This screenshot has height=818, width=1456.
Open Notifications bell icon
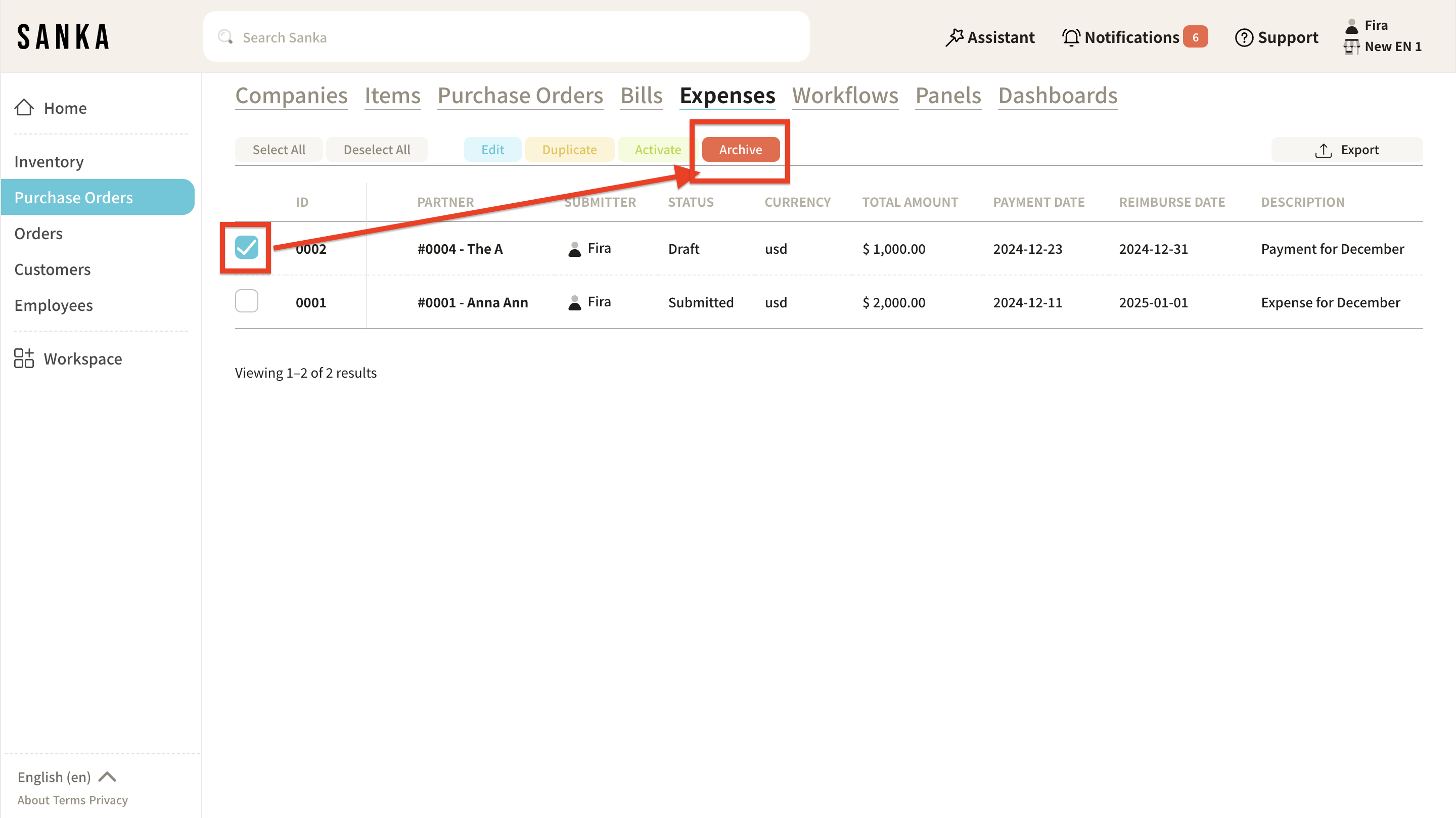point(1071,37)
